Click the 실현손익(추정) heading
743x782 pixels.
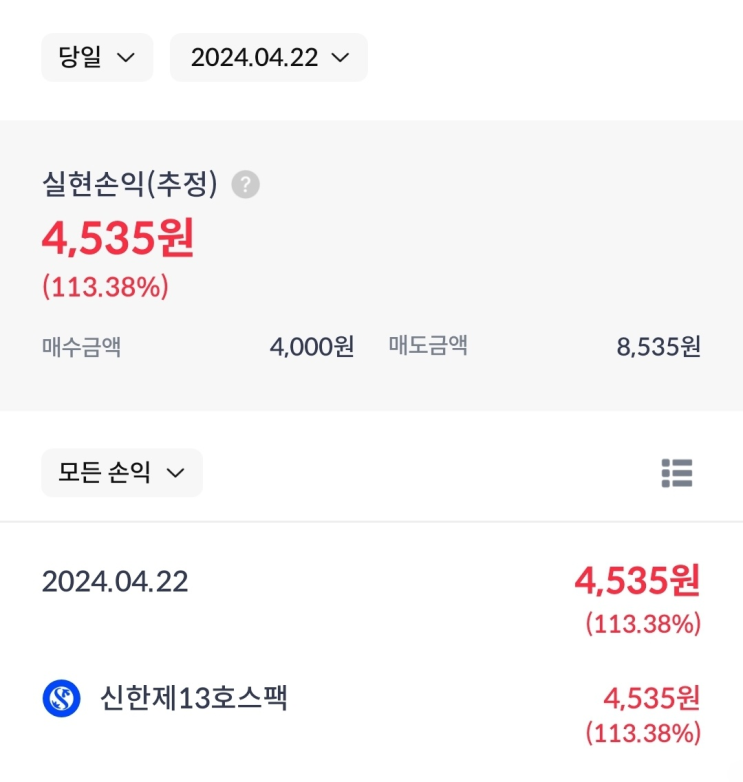(x=130, y=184)
